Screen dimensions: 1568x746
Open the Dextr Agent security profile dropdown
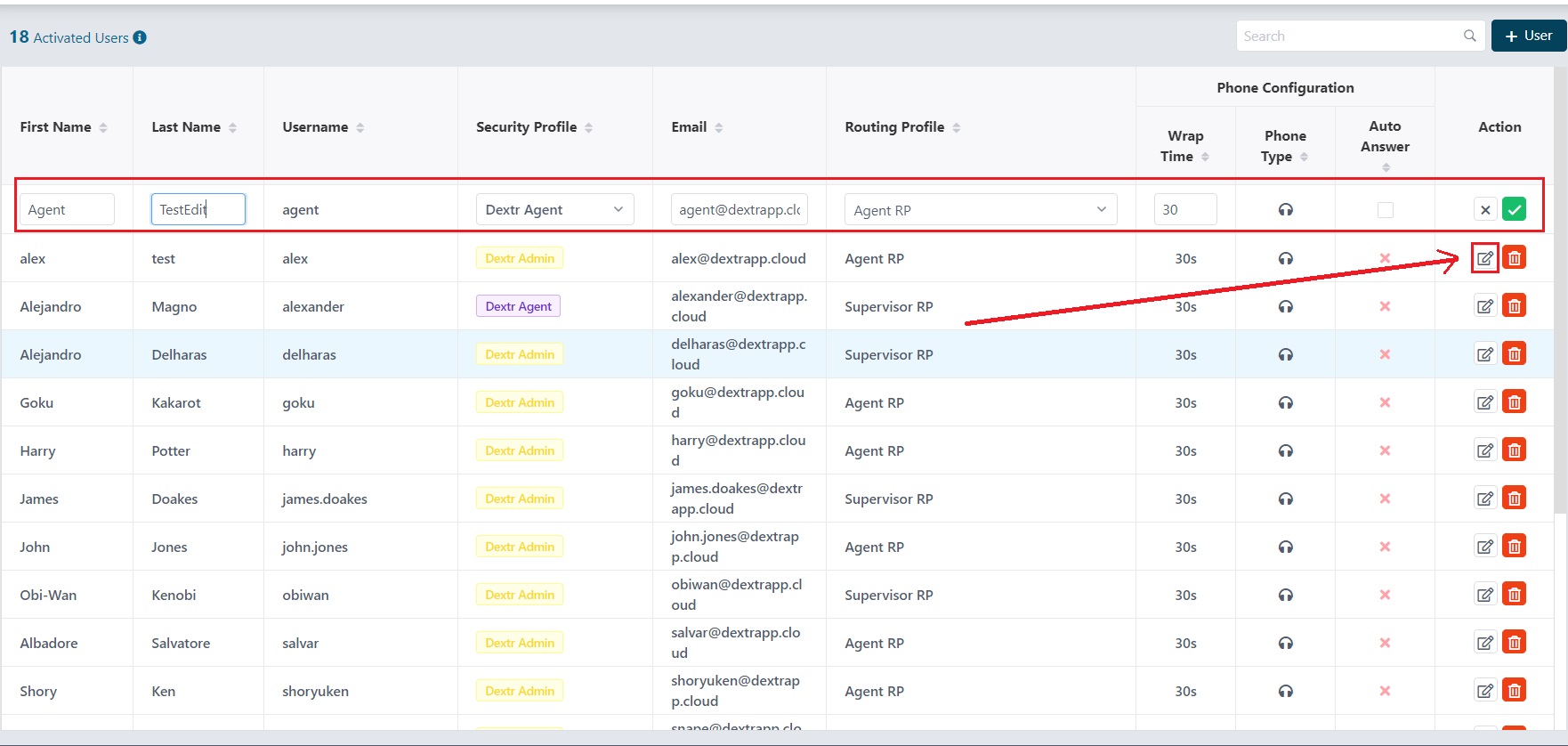[554, 209]
